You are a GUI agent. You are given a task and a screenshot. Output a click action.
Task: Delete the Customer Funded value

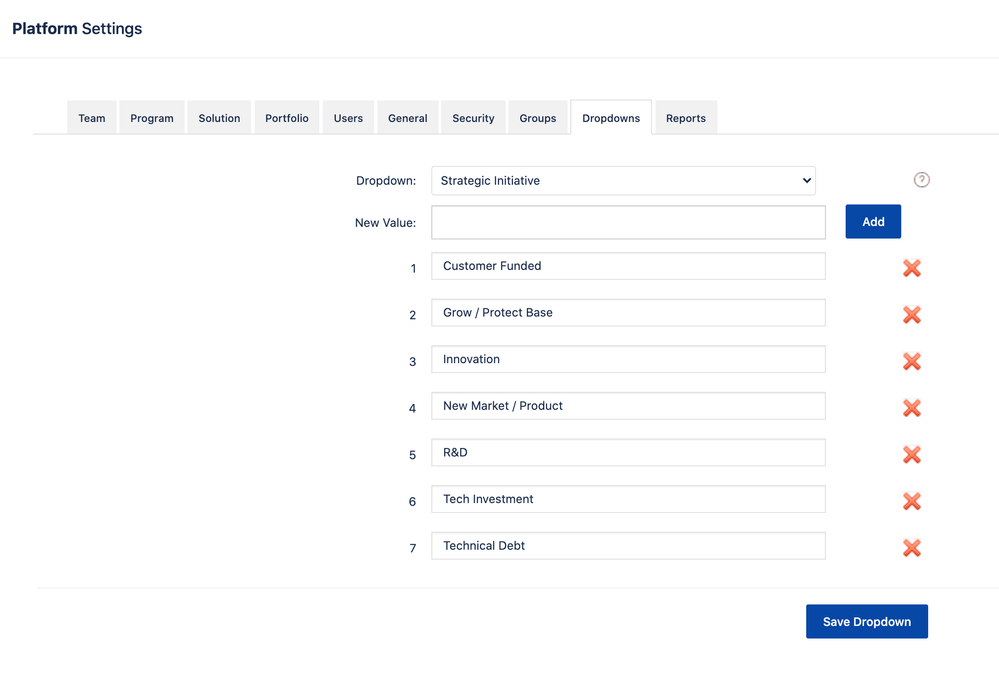[x=912, y=268]
